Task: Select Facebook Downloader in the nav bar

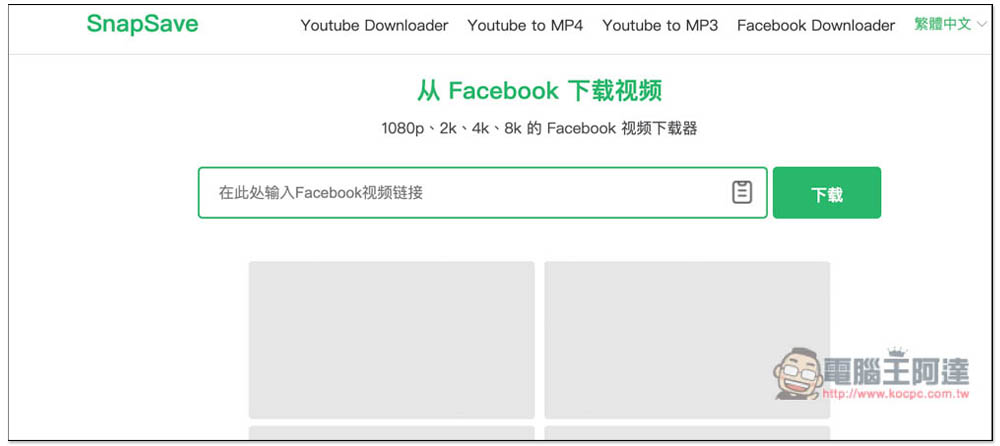Action: [x=816, y=26]
